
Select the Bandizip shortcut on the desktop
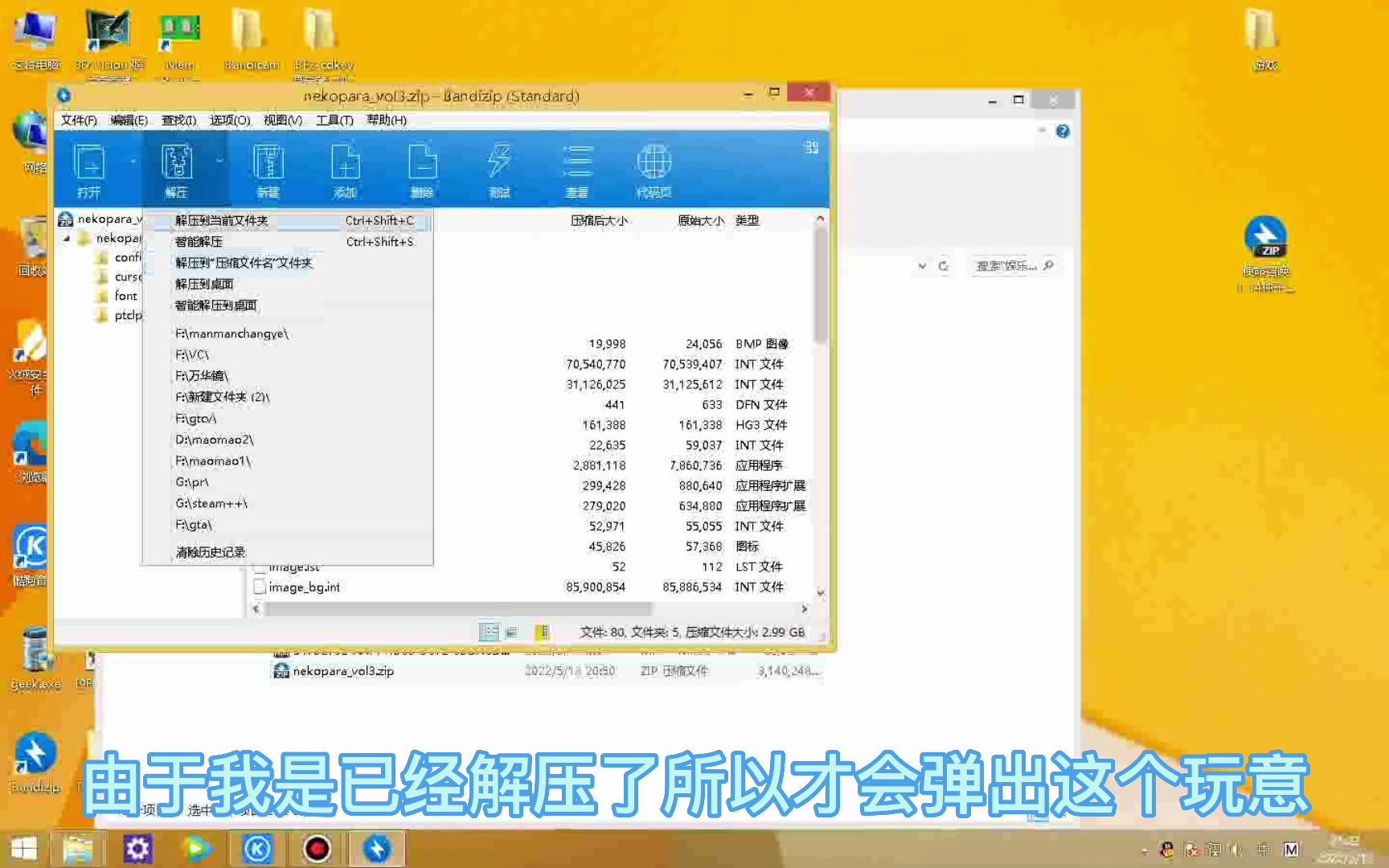pos(35,762)
